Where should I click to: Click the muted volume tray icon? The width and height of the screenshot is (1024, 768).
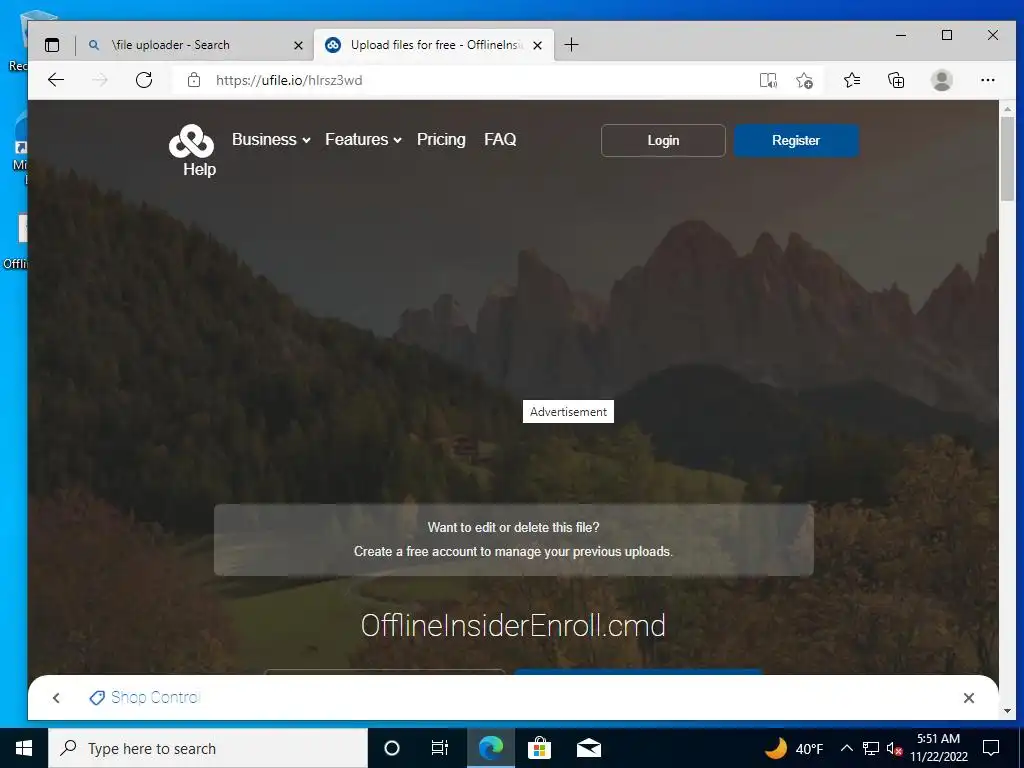click(895, 748)
